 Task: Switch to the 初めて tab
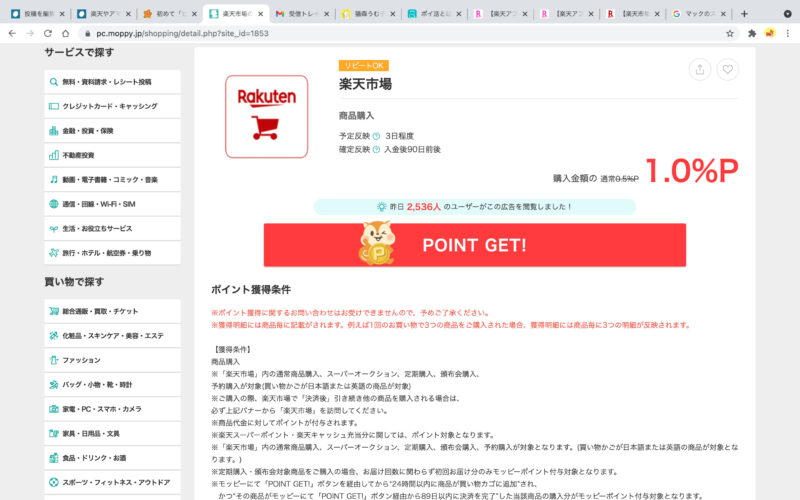[x=169, y=14]
